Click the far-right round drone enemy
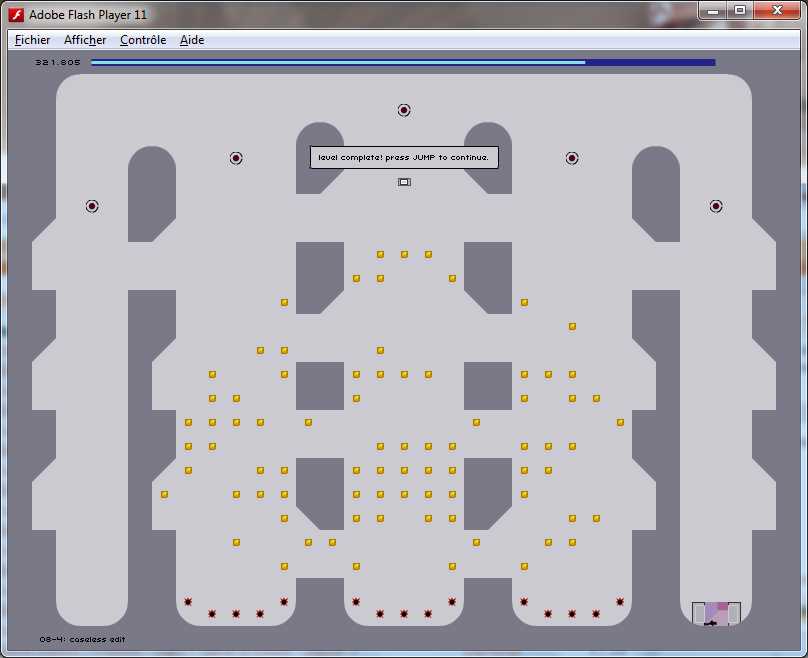The width and height of the screenshot is (808, 658). (x=716, y=206)
